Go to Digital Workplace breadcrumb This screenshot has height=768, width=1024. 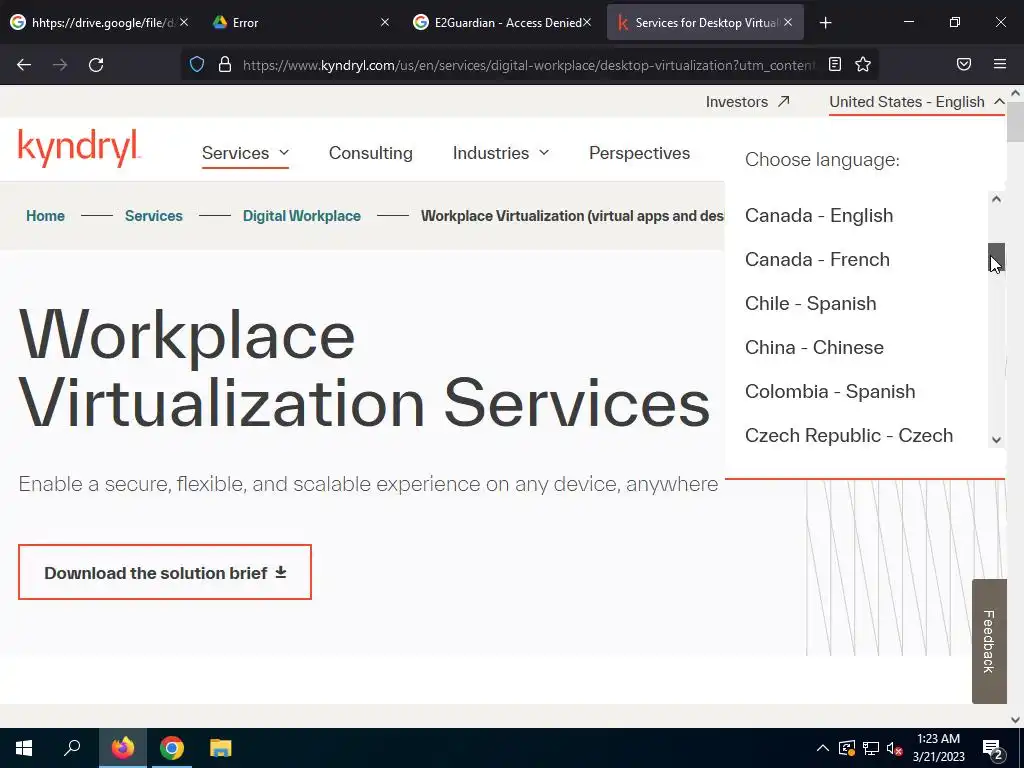pos(302,216)
